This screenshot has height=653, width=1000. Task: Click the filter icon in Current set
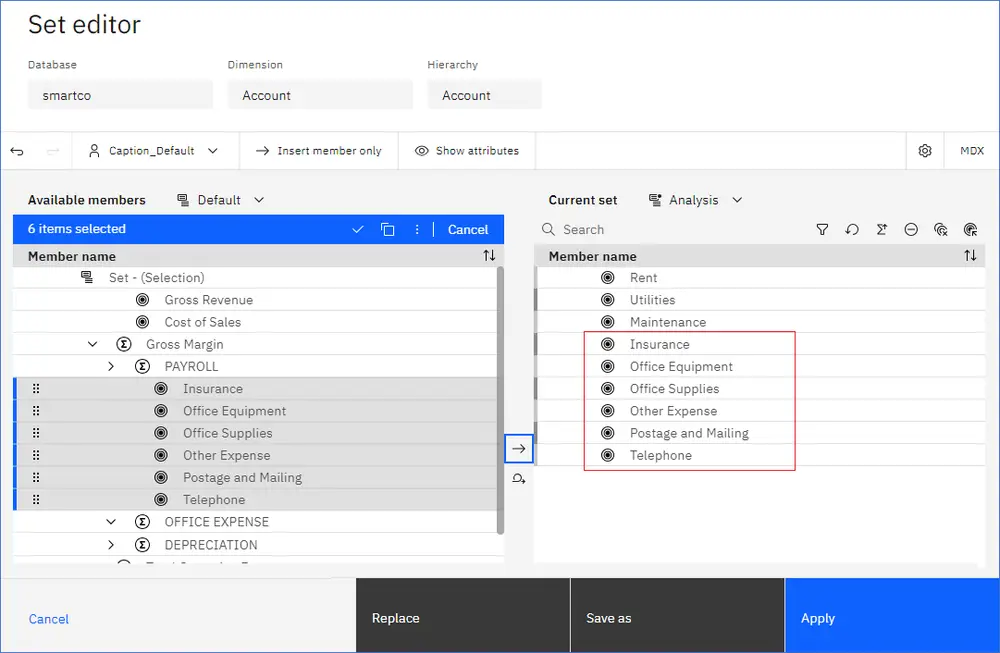tap(823, 230)
